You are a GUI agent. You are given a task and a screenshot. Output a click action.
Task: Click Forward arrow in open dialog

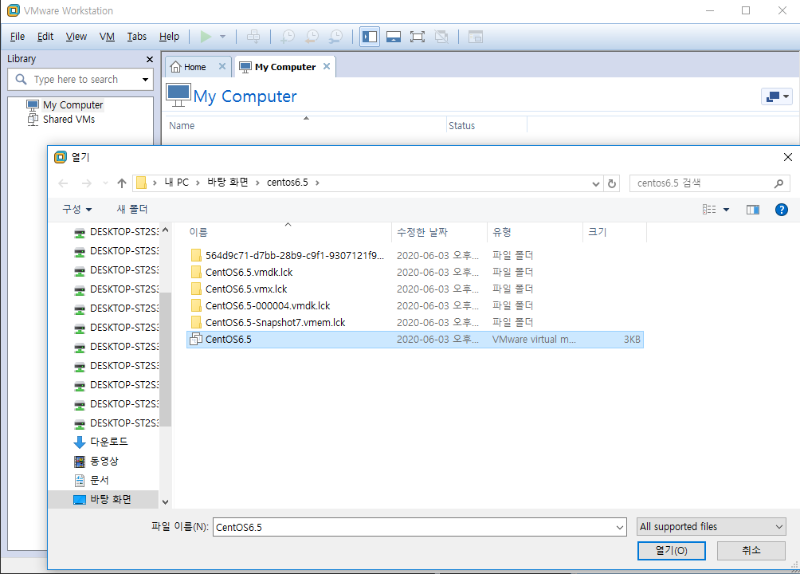[x=87, y=183]
